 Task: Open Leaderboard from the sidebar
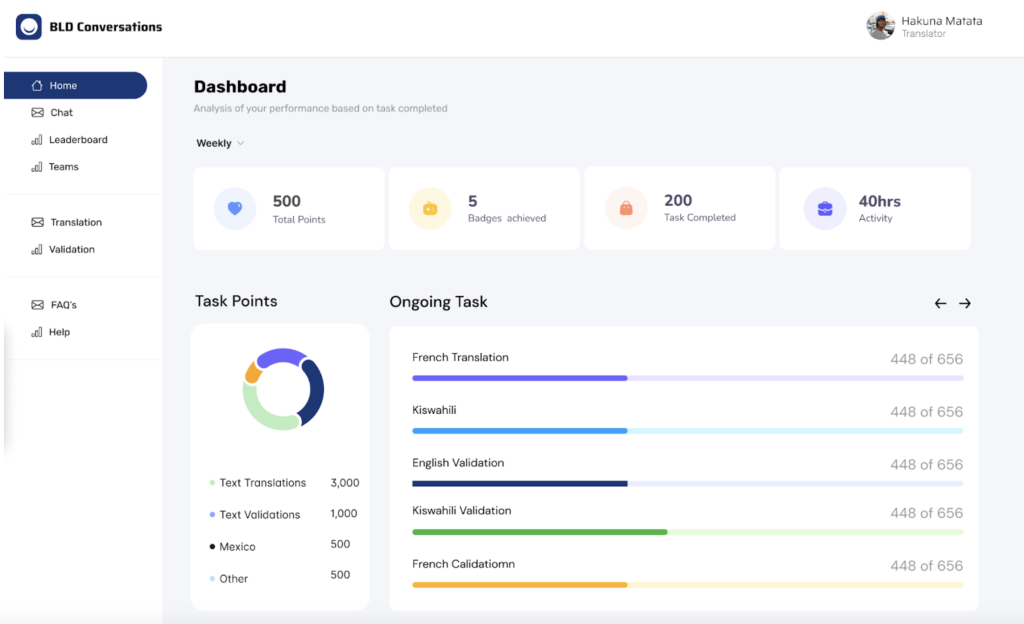[78, 140]
